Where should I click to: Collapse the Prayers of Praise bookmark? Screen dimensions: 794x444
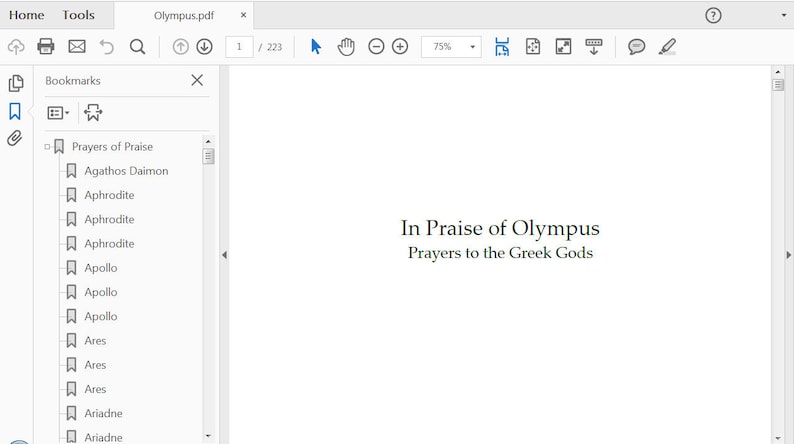click(x=47, y=147)
